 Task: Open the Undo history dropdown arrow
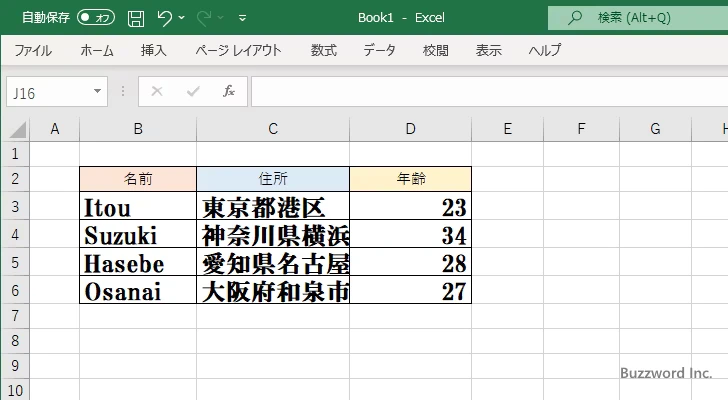(182, 18)
